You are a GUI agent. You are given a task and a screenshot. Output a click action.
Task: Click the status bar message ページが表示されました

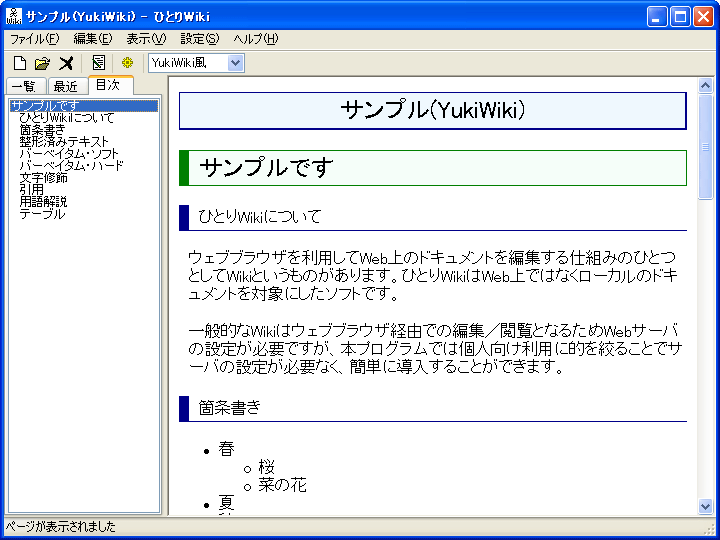60,527
